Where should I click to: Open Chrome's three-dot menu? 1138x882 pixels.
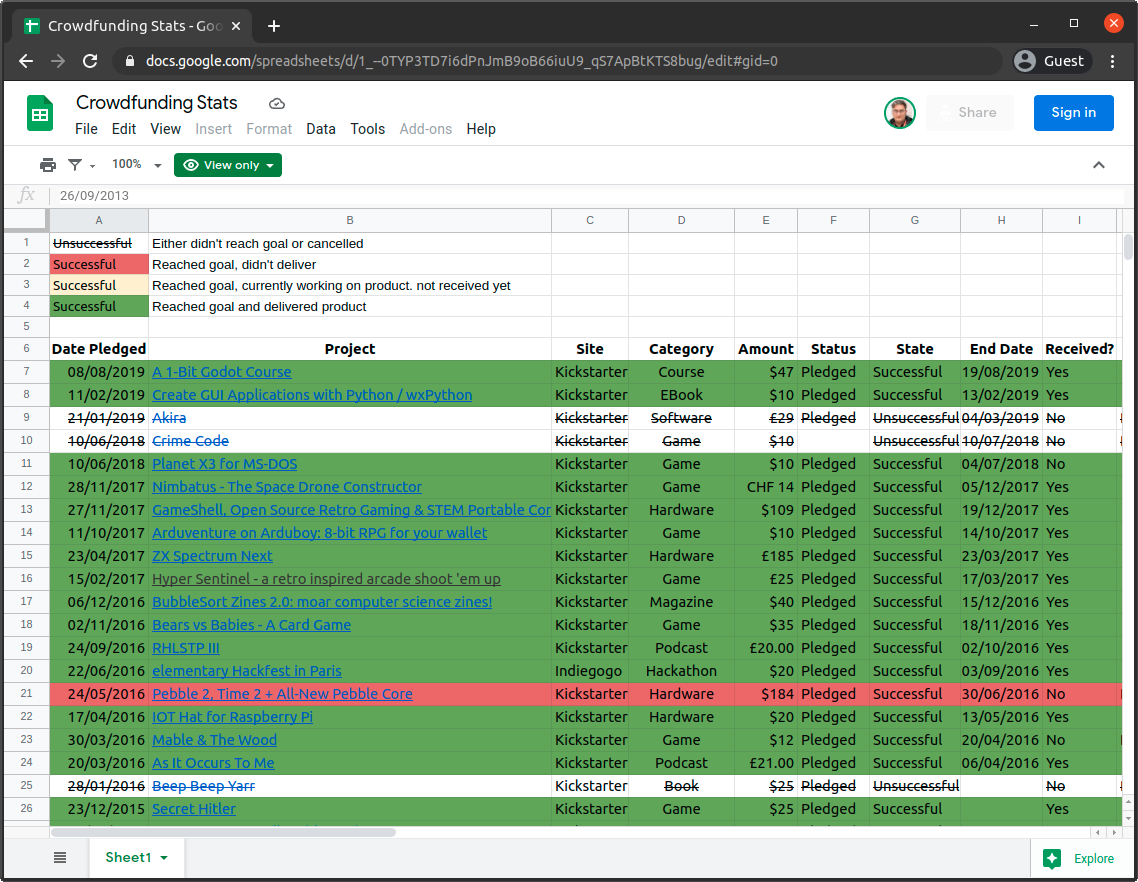1113,61
